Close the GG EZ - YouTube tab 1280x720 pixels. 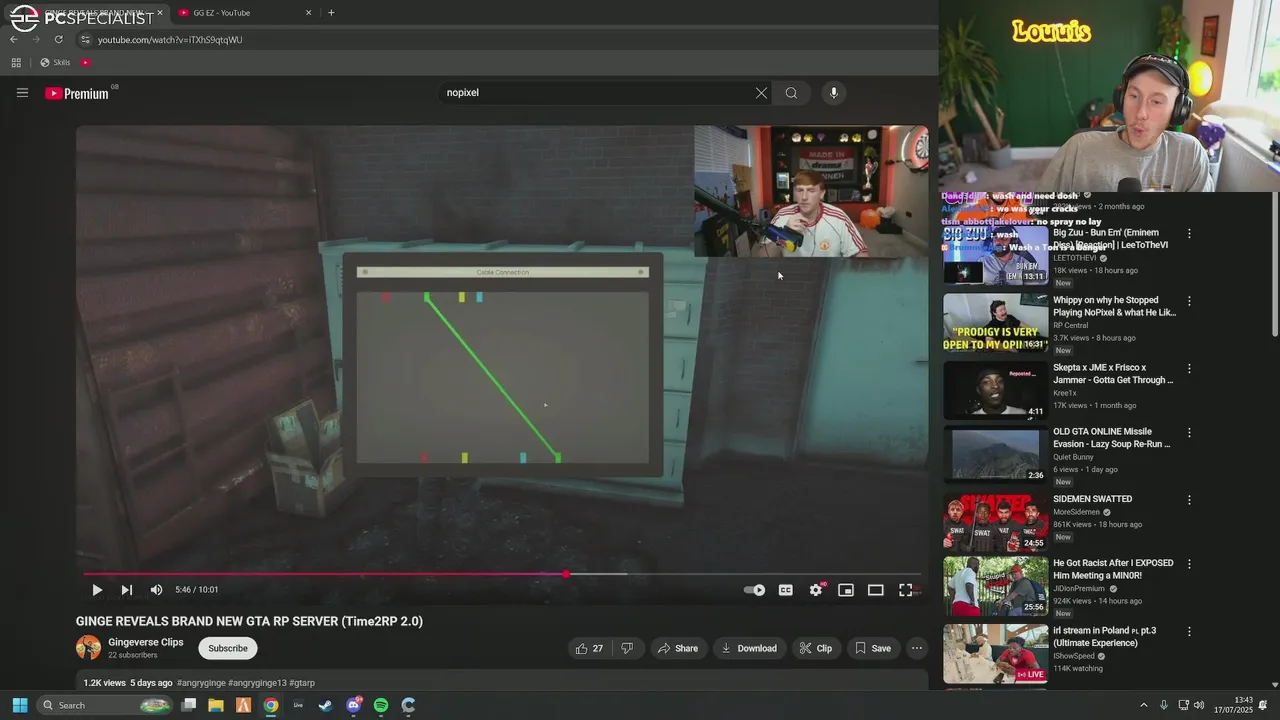pos(308,13)
